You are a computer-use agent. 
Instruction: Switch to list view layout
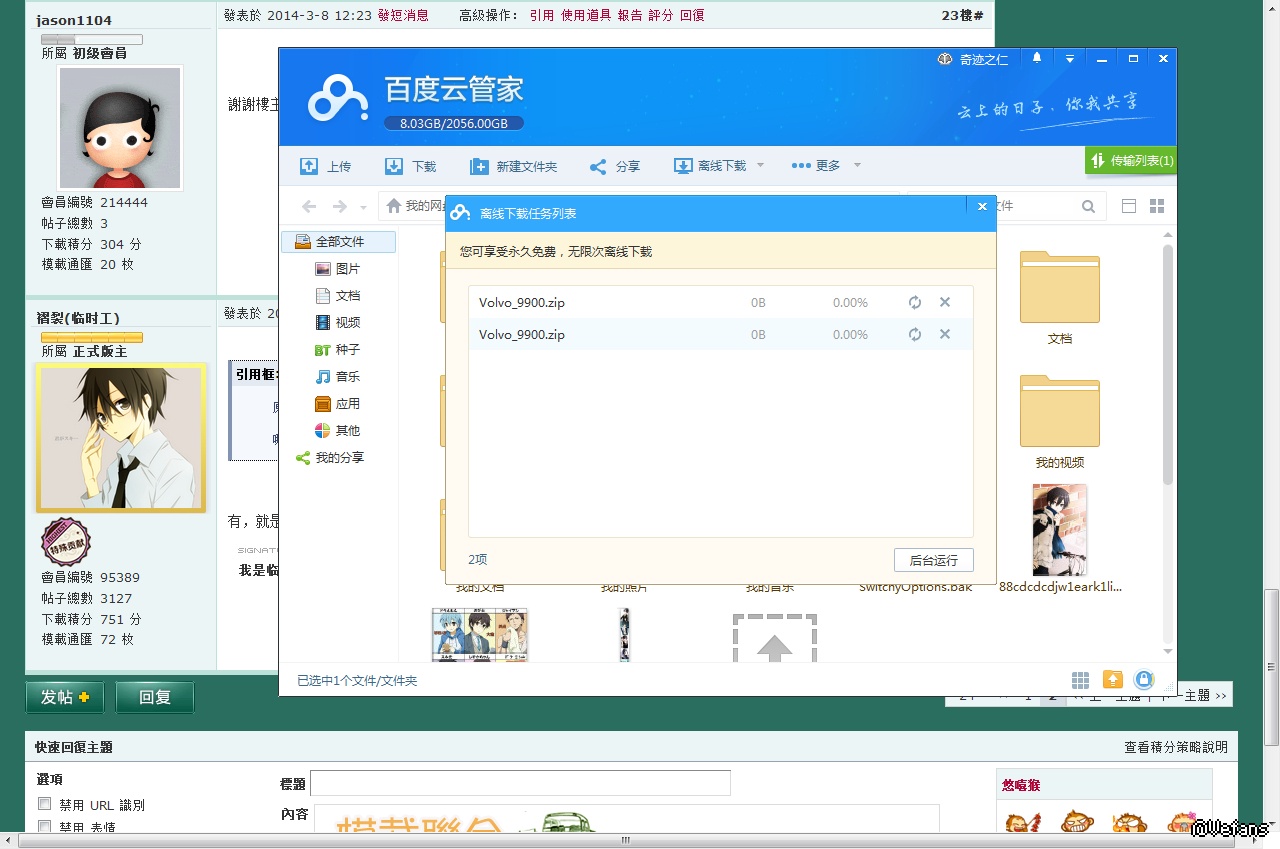click(x=1129, y=206)
